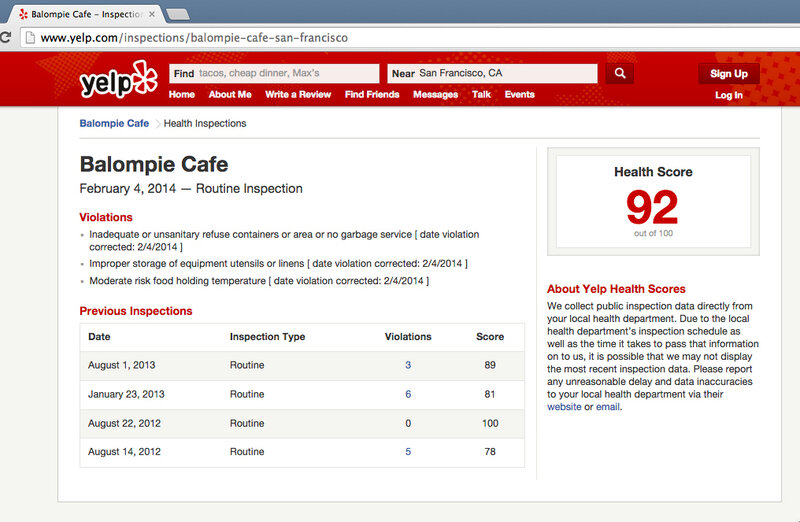Open Talk in the navigation
This screenshot has width=800, height=522.
[x=481, y=94]
